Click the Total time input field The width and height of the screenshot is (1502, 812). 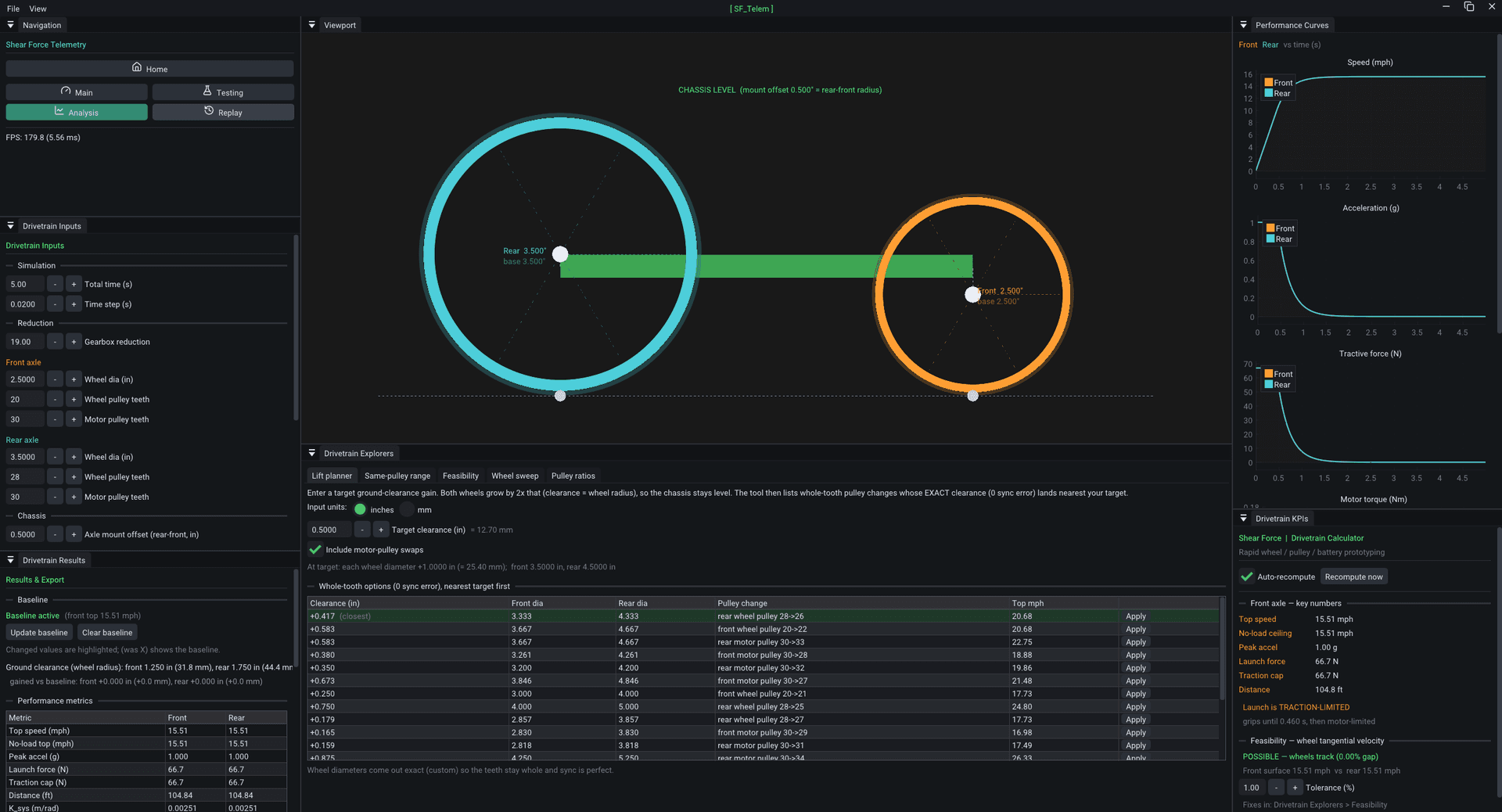click(x=25, y=285)
